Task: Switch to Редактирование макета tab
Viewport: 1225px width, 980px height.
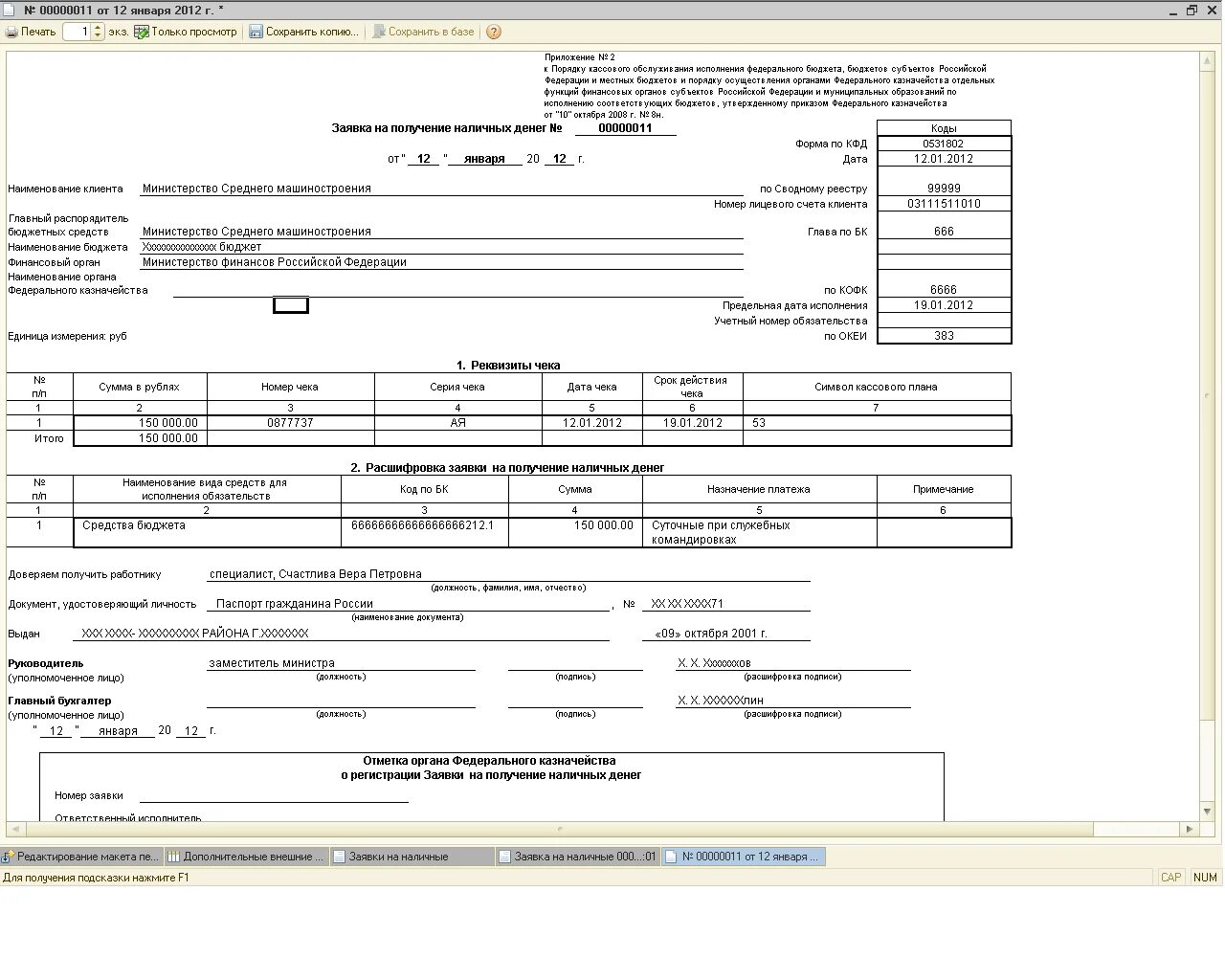Action: 81,857
